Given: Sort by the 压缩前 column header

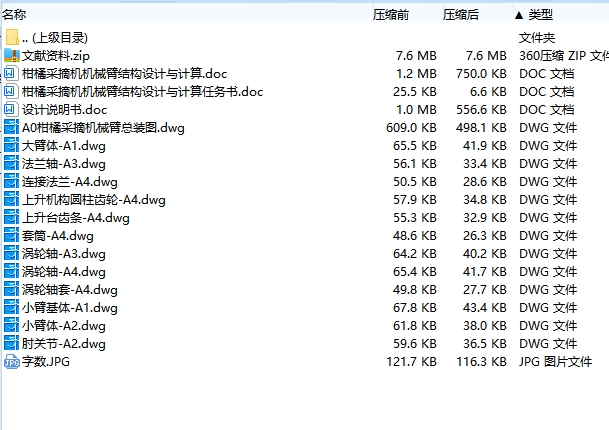Looking at the screenshot, I should coord(391,15).
